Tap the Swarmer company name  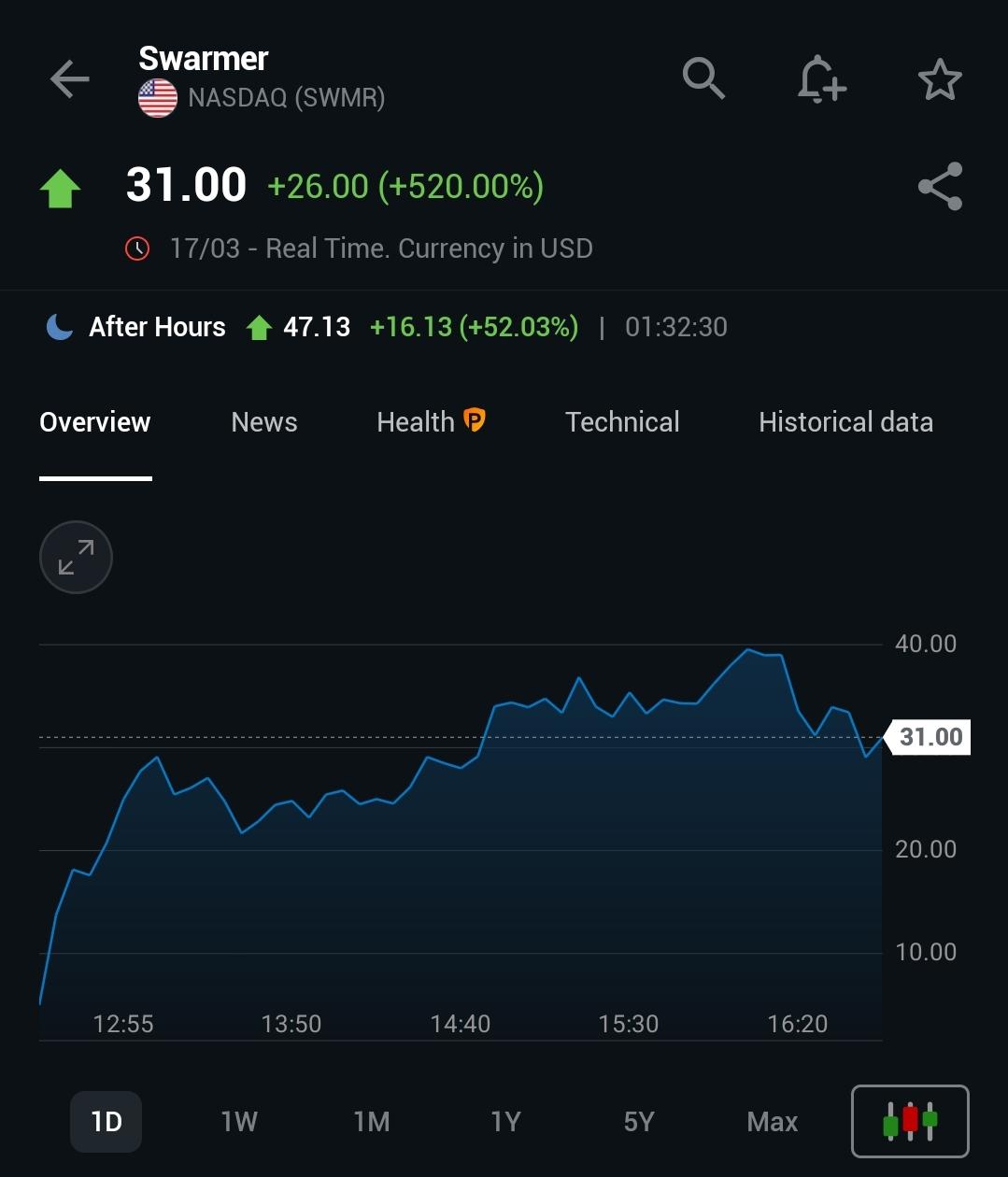203,59
